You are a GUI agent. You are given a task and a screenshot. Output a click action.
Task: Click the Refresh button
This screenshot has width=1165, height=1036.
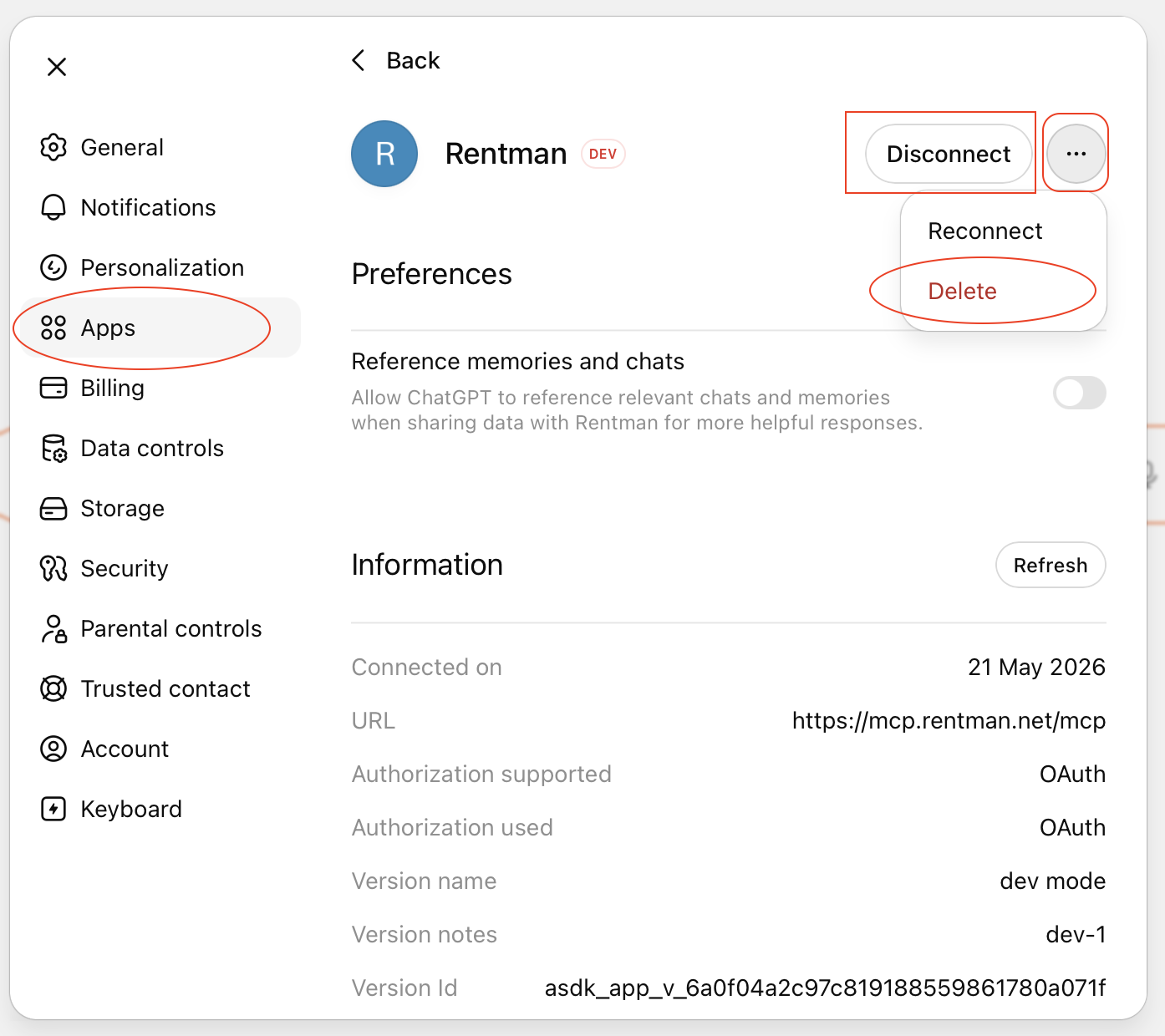click(1051, 565)
